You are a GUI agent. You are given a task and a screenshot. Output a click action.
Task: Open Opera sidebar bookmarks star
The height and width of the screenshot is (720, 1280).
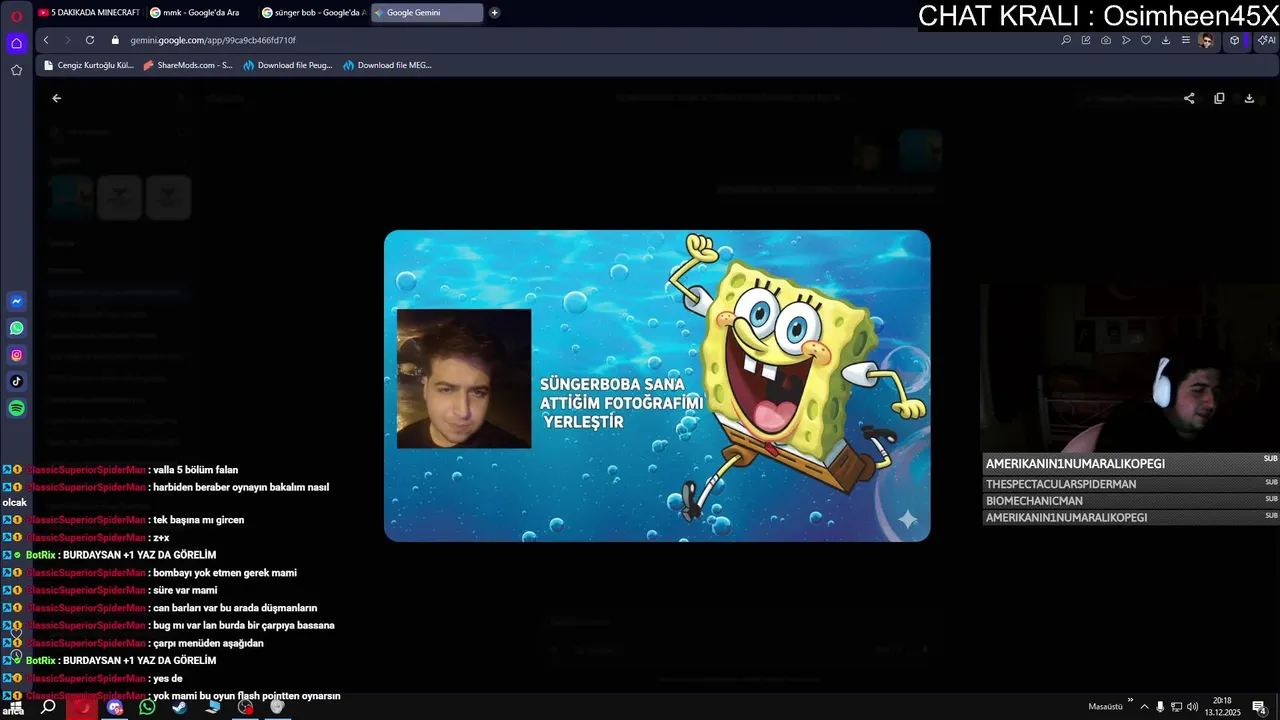point(16,70)
